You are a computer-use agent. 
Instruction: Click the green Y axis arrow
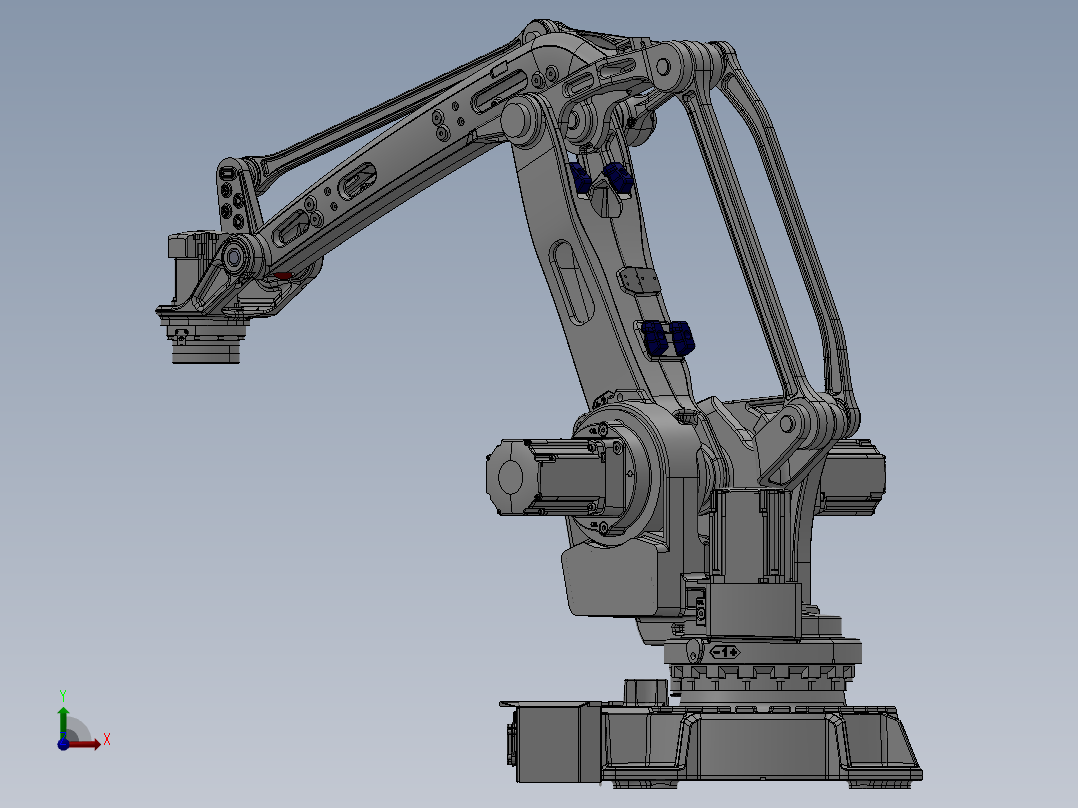point(63,712)
